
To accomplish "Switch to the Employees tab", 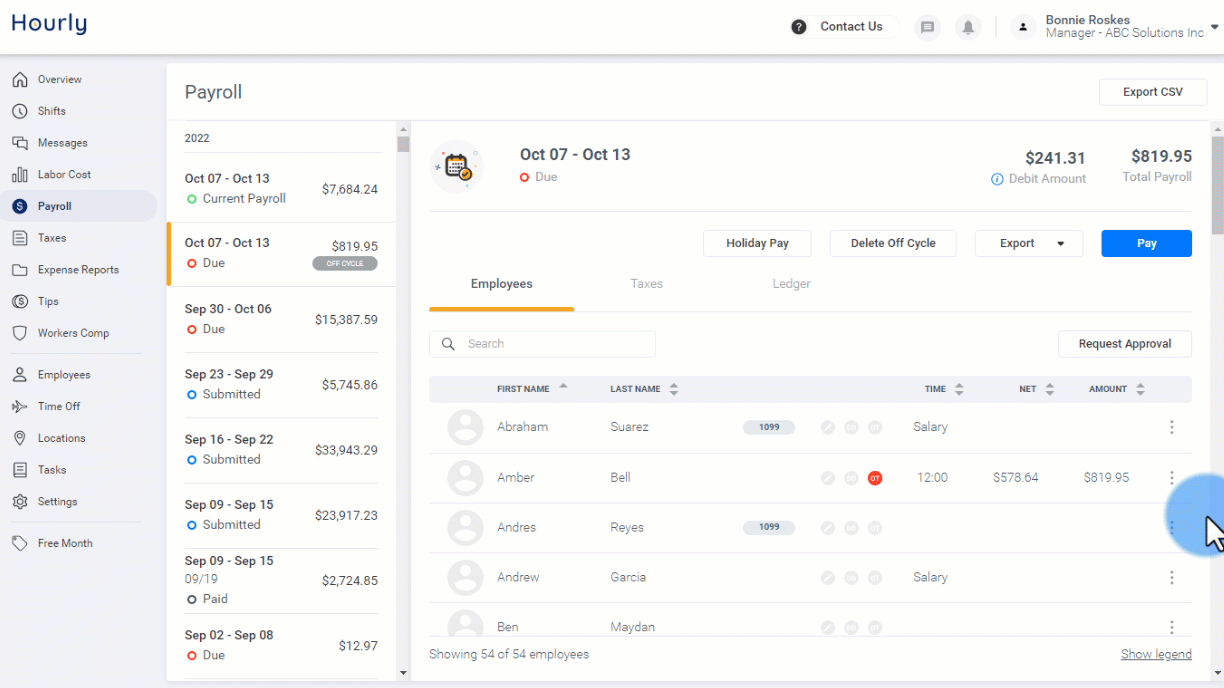I will click(x=502, y=284).
